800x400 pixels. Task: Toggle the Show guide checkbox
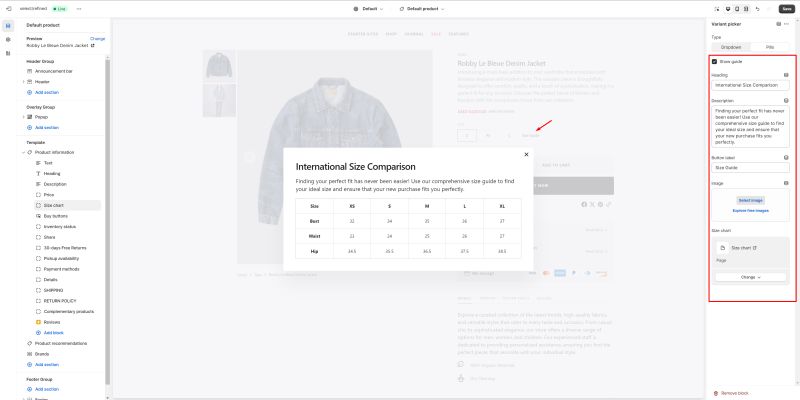pyautogui.click(x=714, y=62)
